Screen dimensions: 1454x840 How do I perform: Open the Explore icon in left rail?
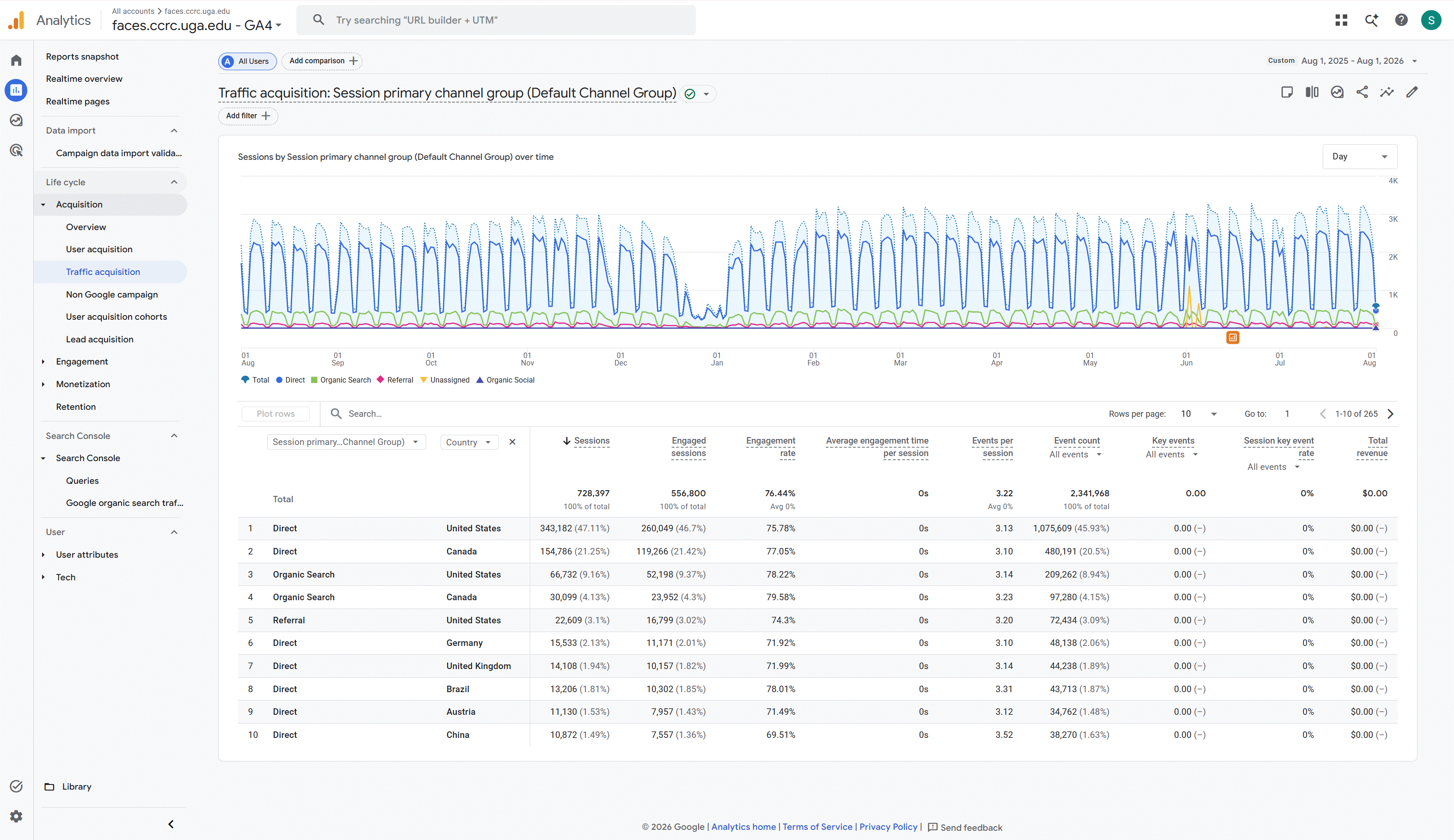(x=16, y=120)
